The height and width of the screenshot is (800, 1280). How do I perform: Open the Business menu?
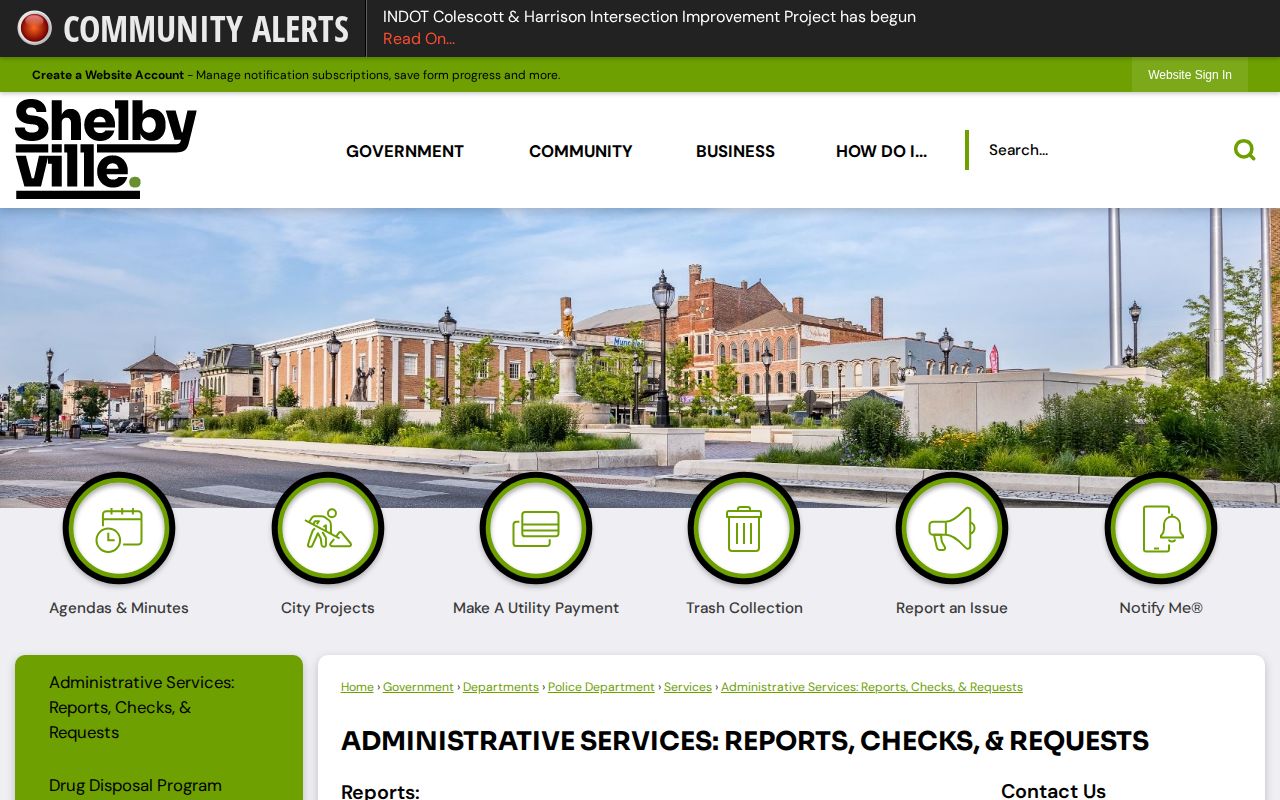click(735, 151)
